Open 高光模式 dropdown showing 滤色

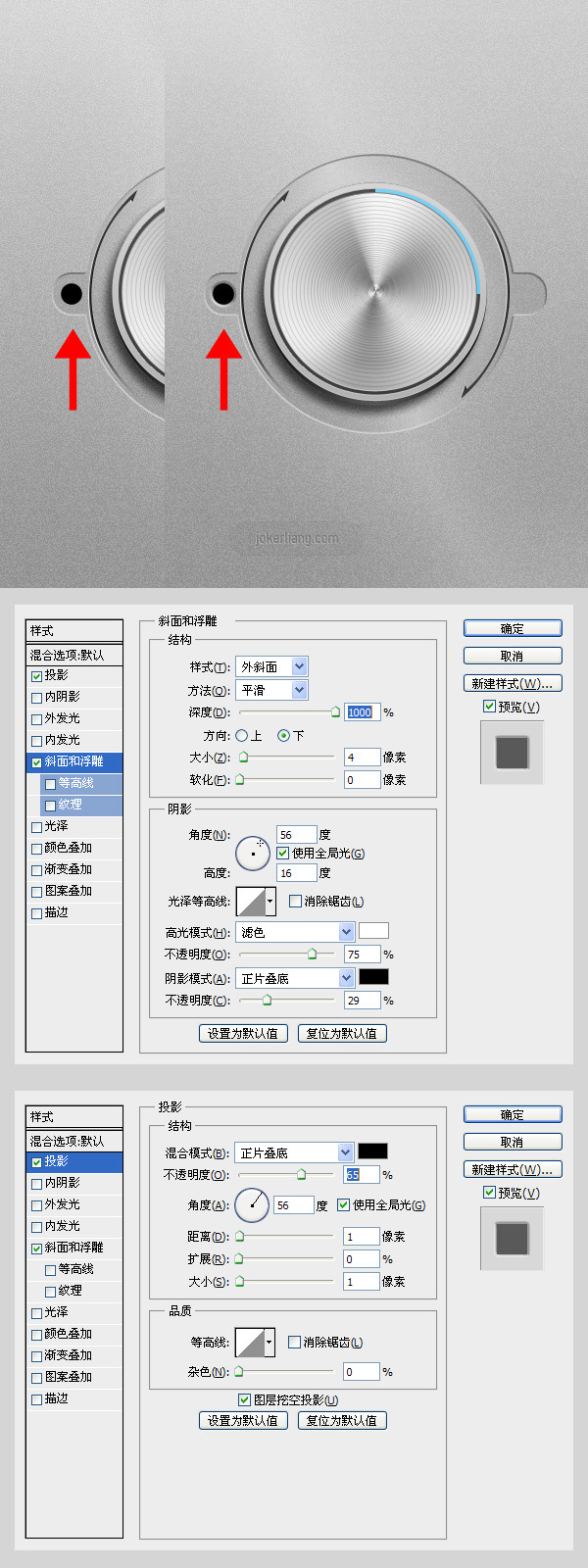click(295, 932)
